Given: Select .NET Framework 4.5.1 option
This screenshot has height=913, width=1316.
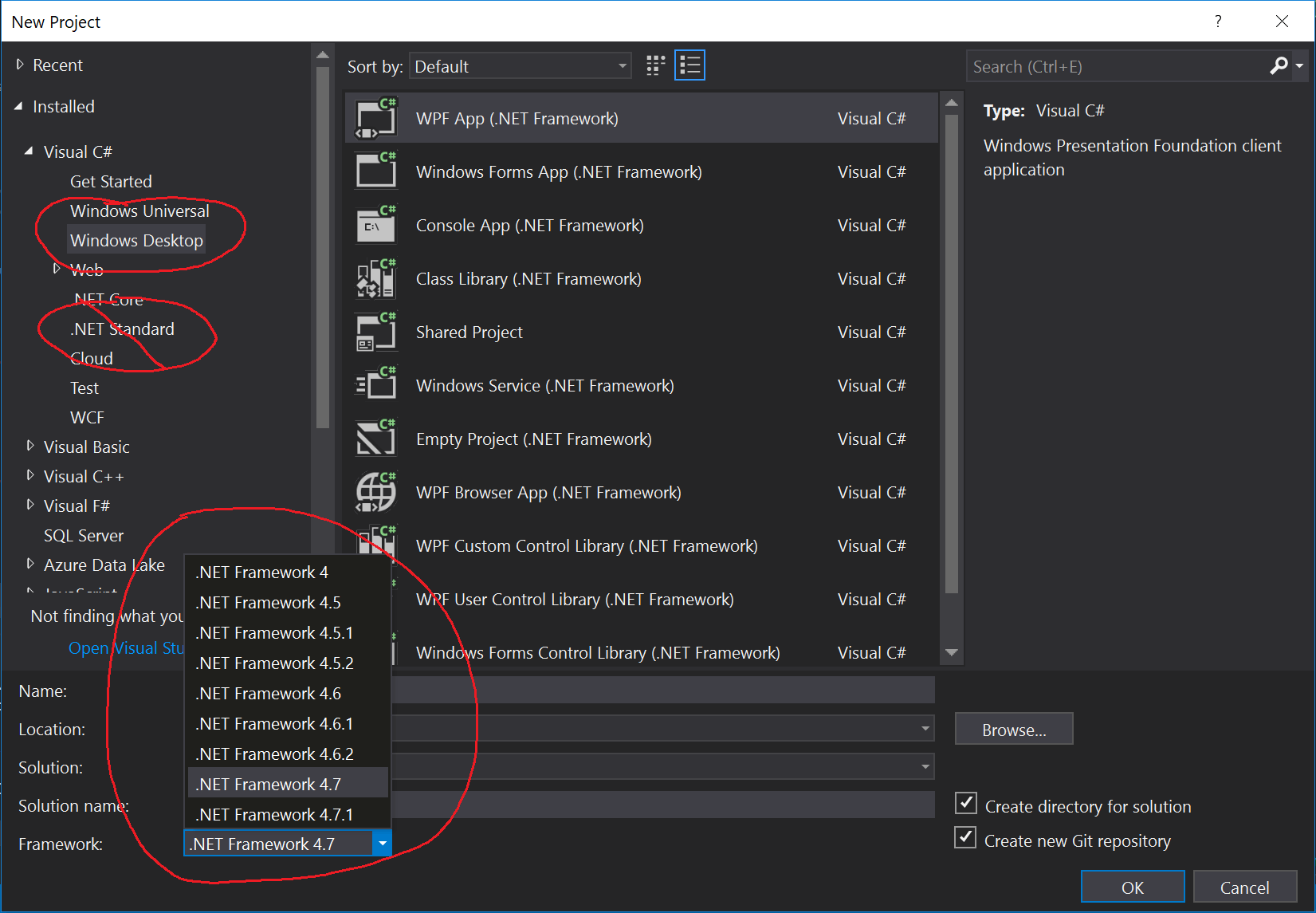Looking at the screenshot, I should pyautogui.click(x=288, y=633).
